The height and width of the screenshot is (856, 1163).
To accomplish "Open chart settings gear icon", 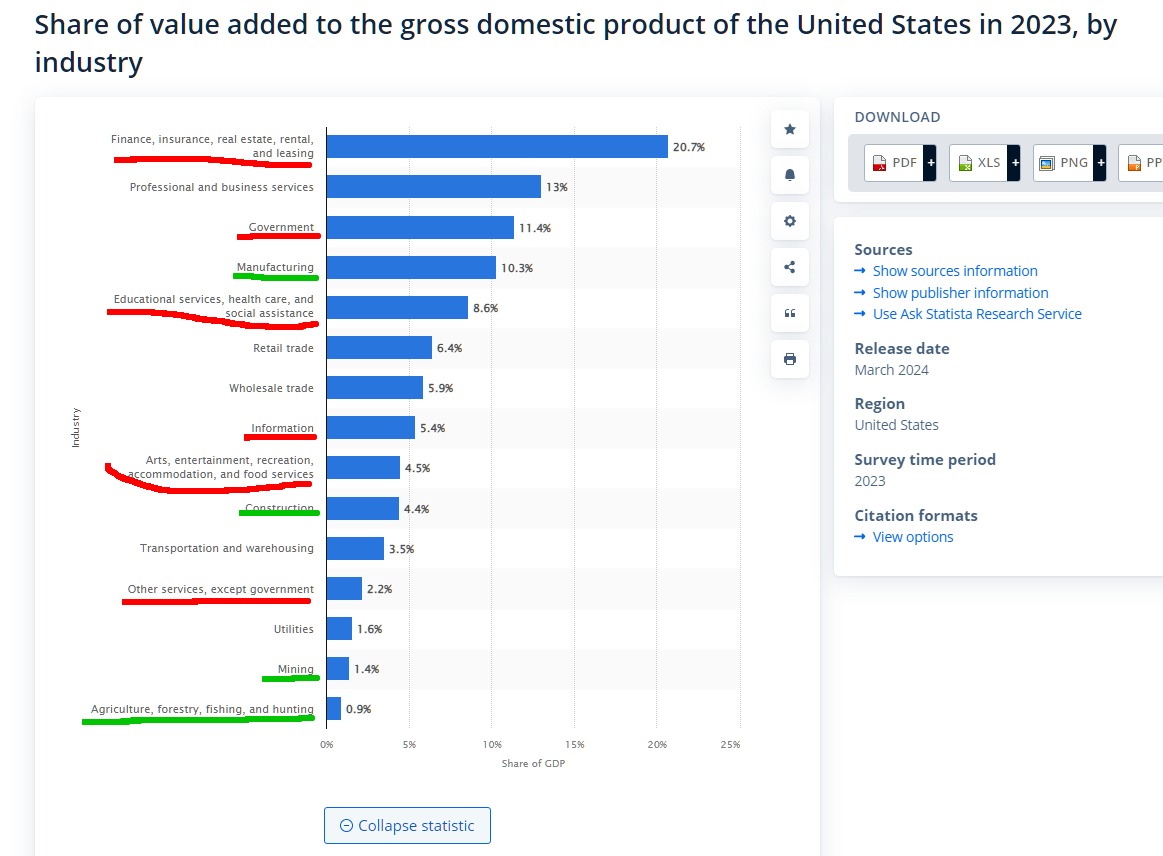I will pos(790,221).
